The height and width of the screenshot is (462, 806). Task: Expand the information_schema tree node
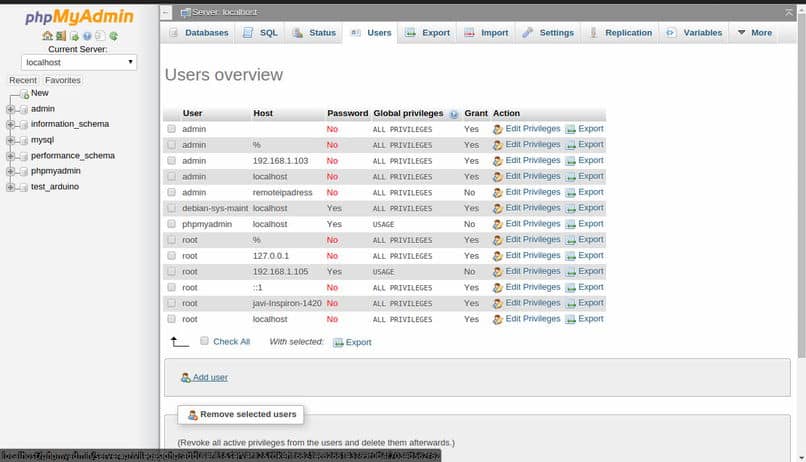10,124
